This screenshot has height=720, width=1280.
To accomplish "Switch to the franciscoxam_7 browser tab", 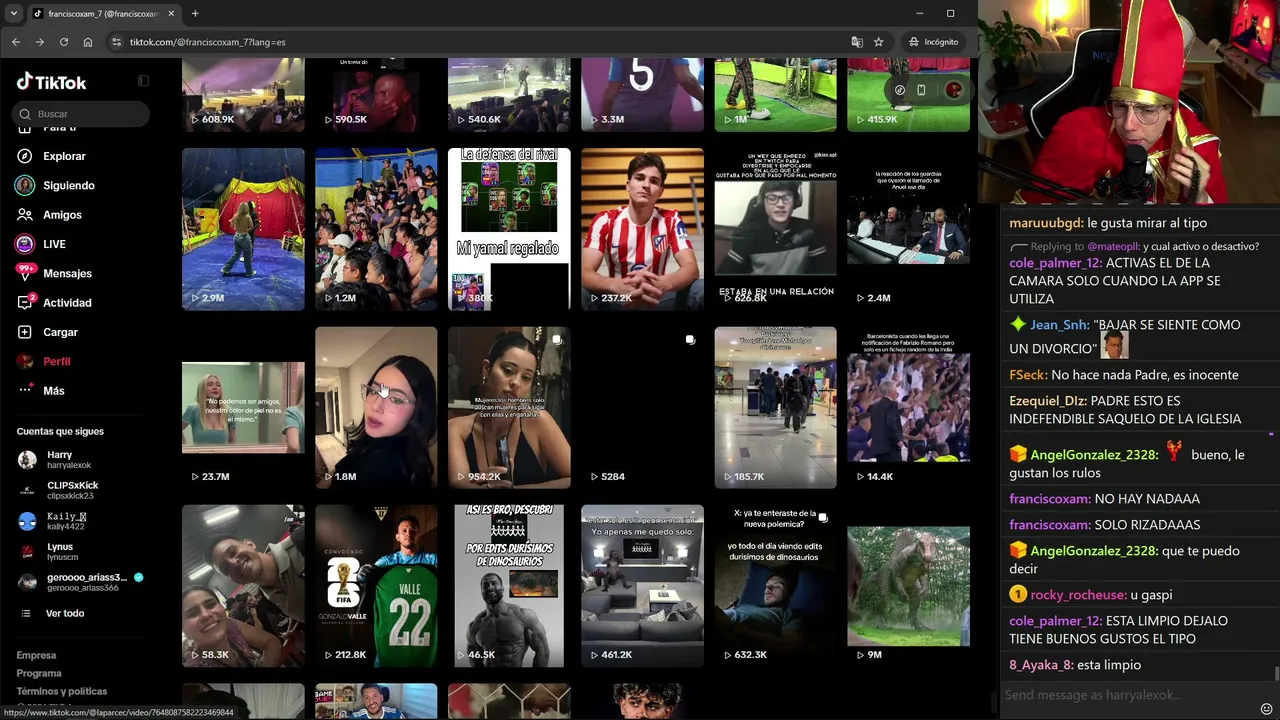I will coord(104,14).
